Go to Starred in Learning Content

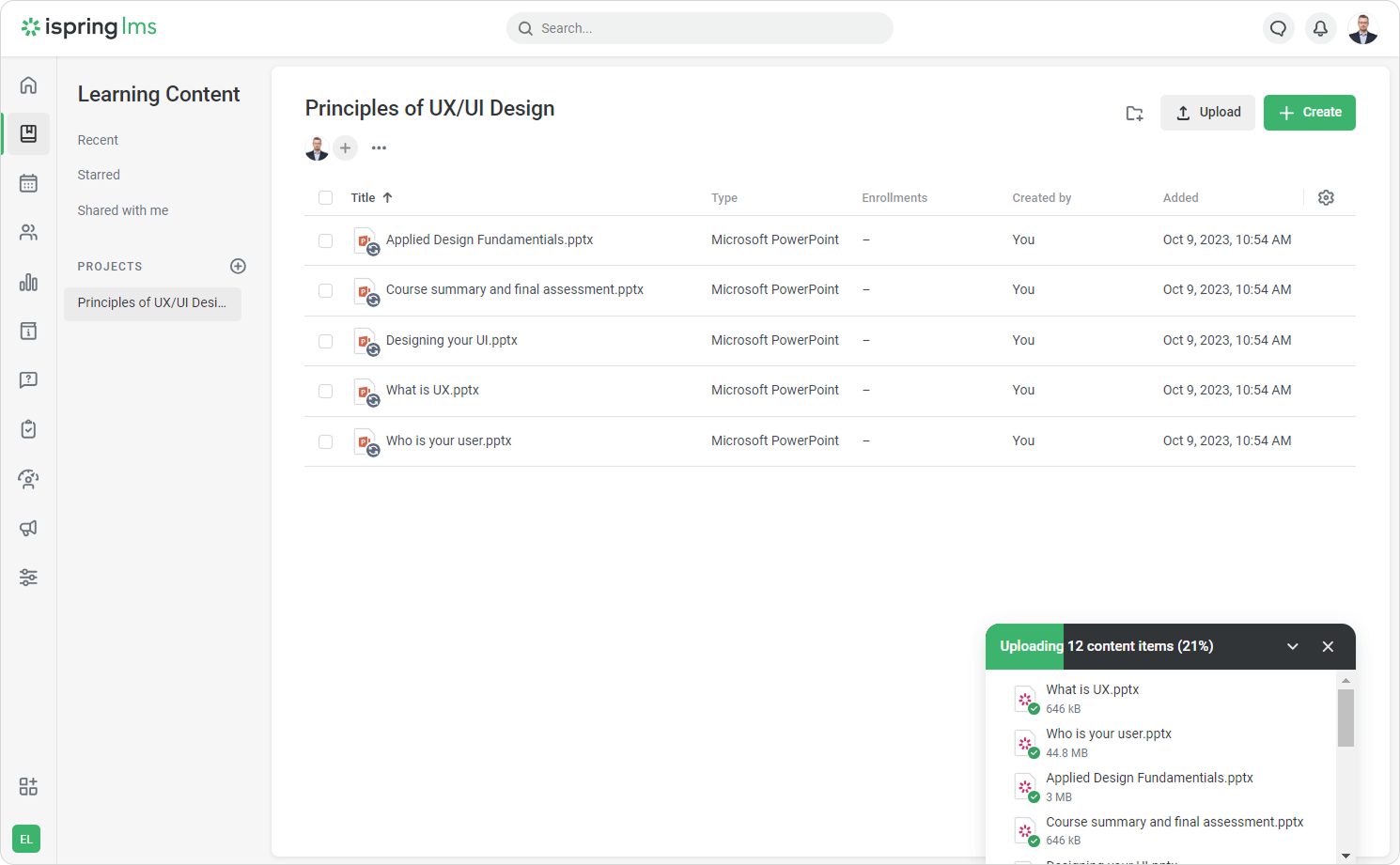pyautogui.click(x=99, y=175)
